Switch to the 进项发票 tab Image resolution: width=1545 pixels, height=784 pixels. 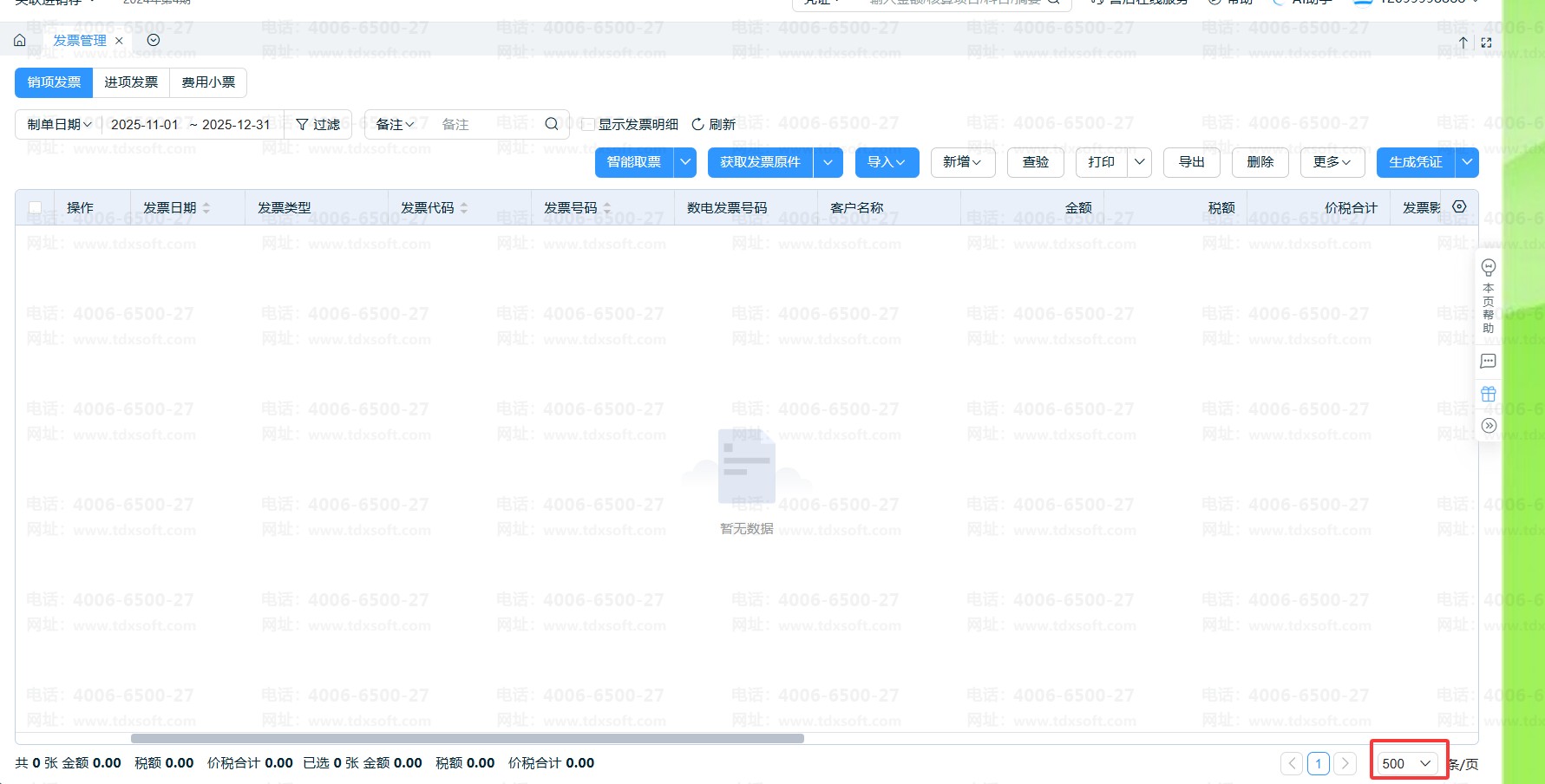[x=131, y=82]
